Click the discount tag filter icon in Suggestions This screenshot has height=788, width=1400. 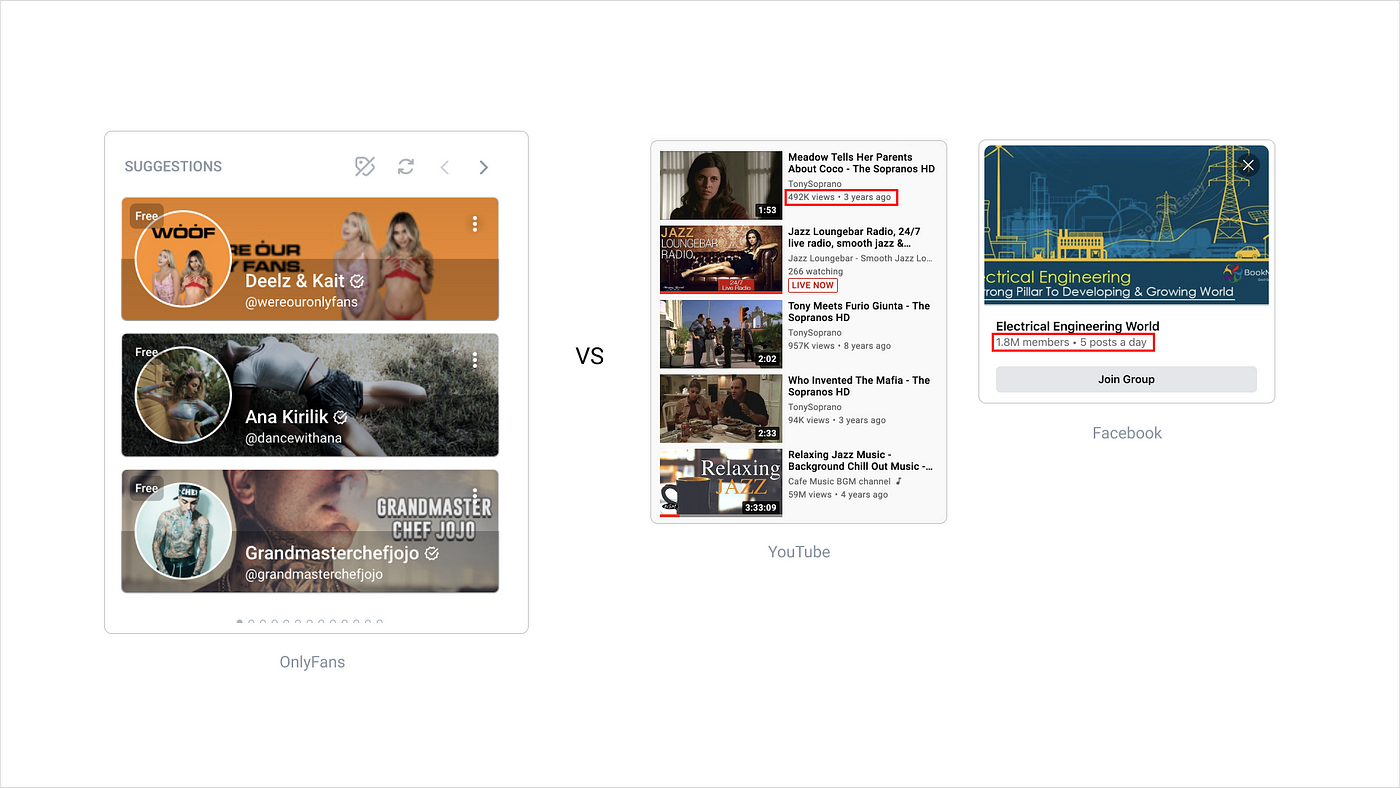365,167
